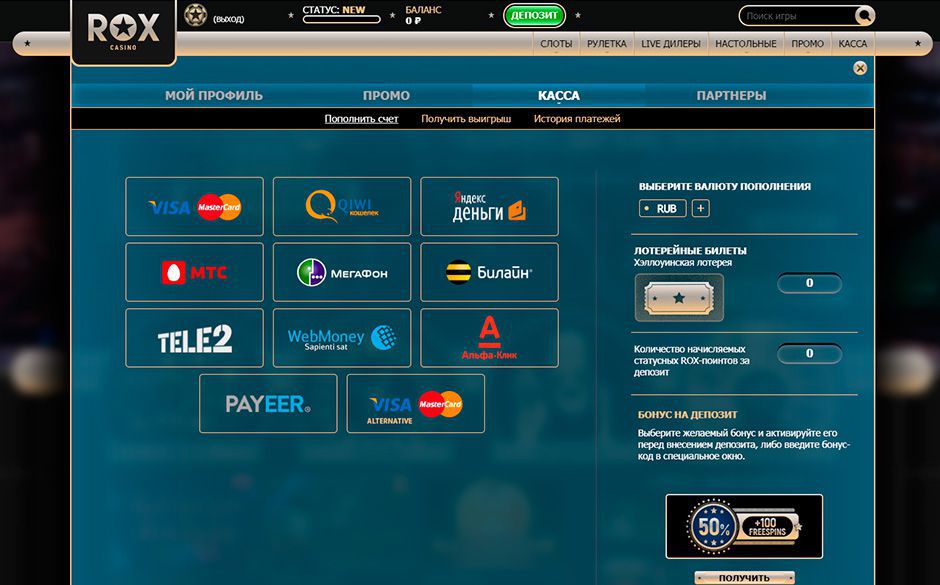Choose WebMoney payment method

pyautogui.click(x=342, y=338)
